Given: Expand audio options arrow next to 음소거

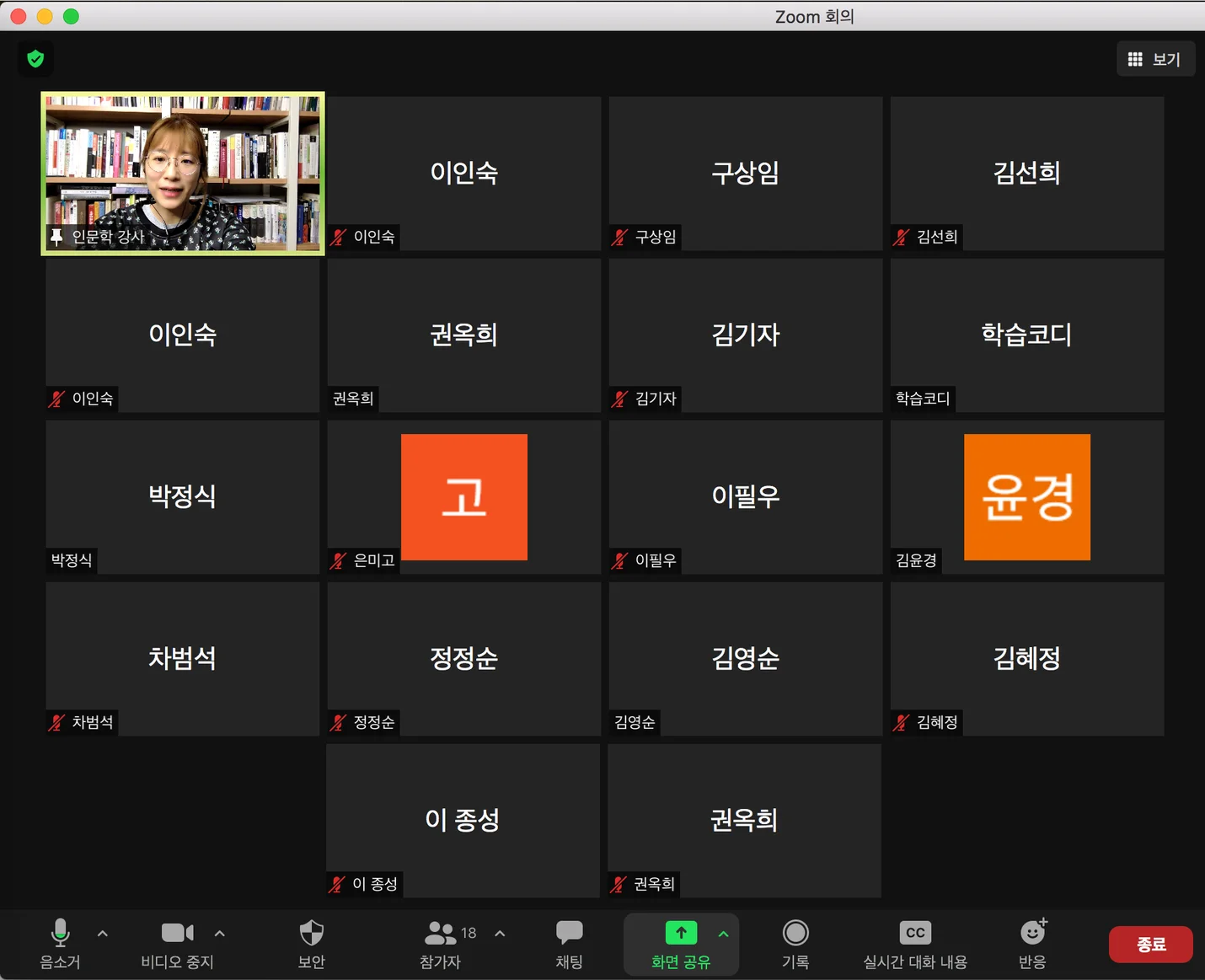Looking at the screenshot, I should click(103, 934).
